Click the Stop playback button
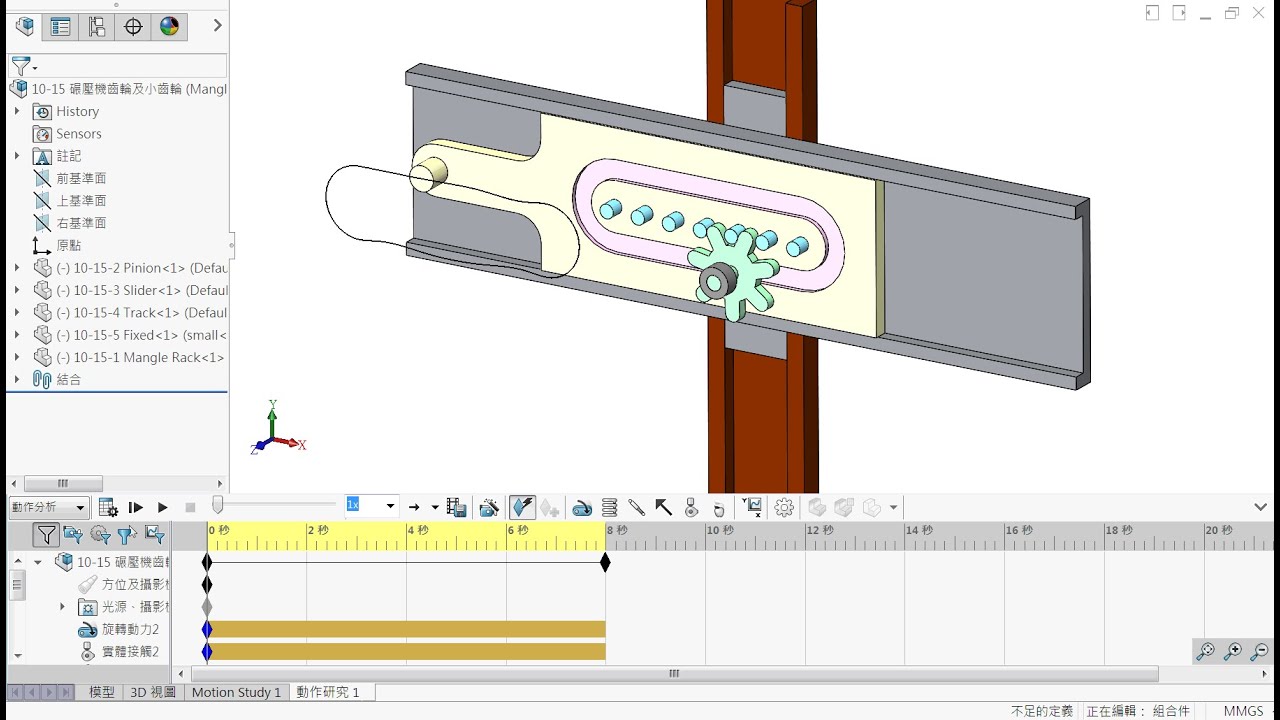Image resolution: width=1280 pixels, height=720 pixels. pyautogui.click(x=190, y=508)
